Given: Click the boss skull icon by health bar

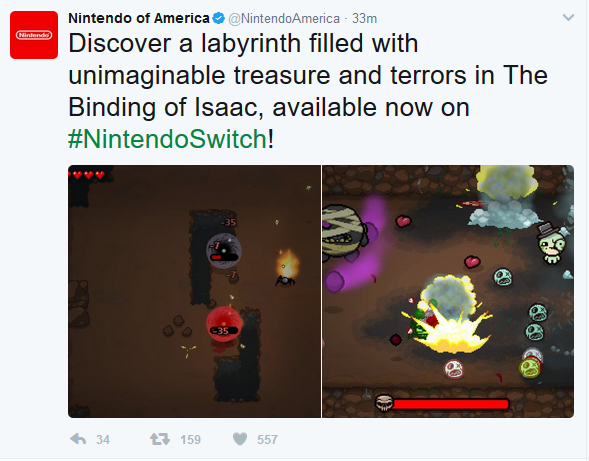Looking at the screenshot, I should click(x=384, y=403).
